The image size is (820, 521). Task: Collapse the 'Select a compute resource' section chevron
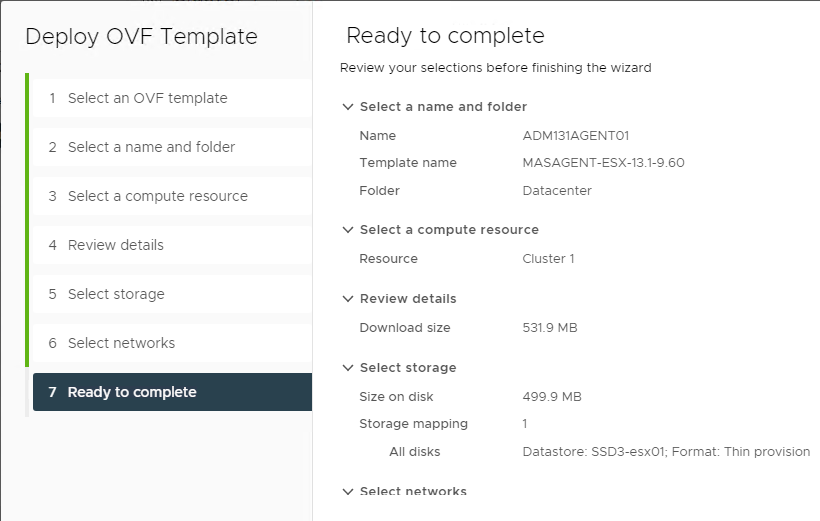[348, 230]
